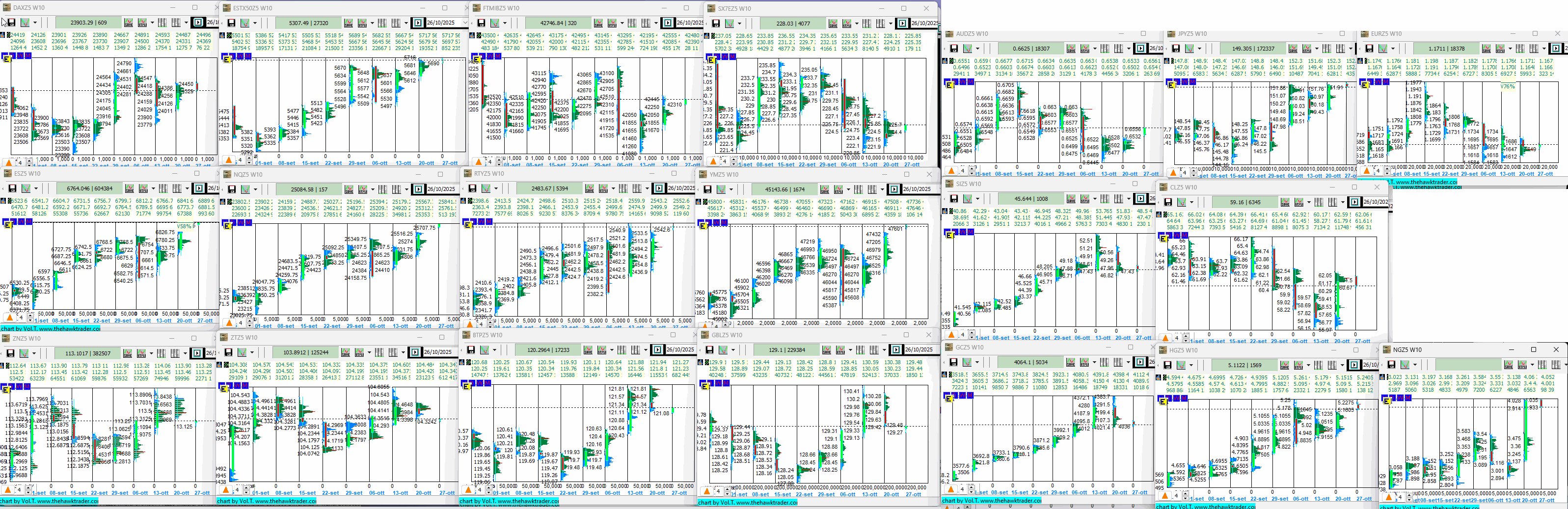Select the GBLZ5 W10 window title bar
Image resolution: width=1568 pixels, height=509 pixels.
791,335
